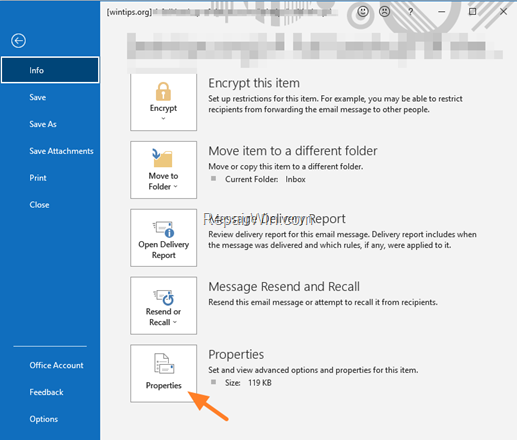Click the size value '119 KB'
Image resolution: width=517 pixels, height=440 pixels.
point(260,383)
